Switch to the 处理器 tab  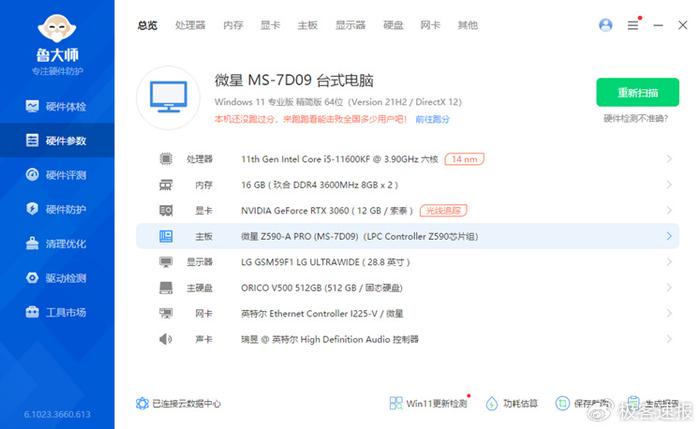190,25
